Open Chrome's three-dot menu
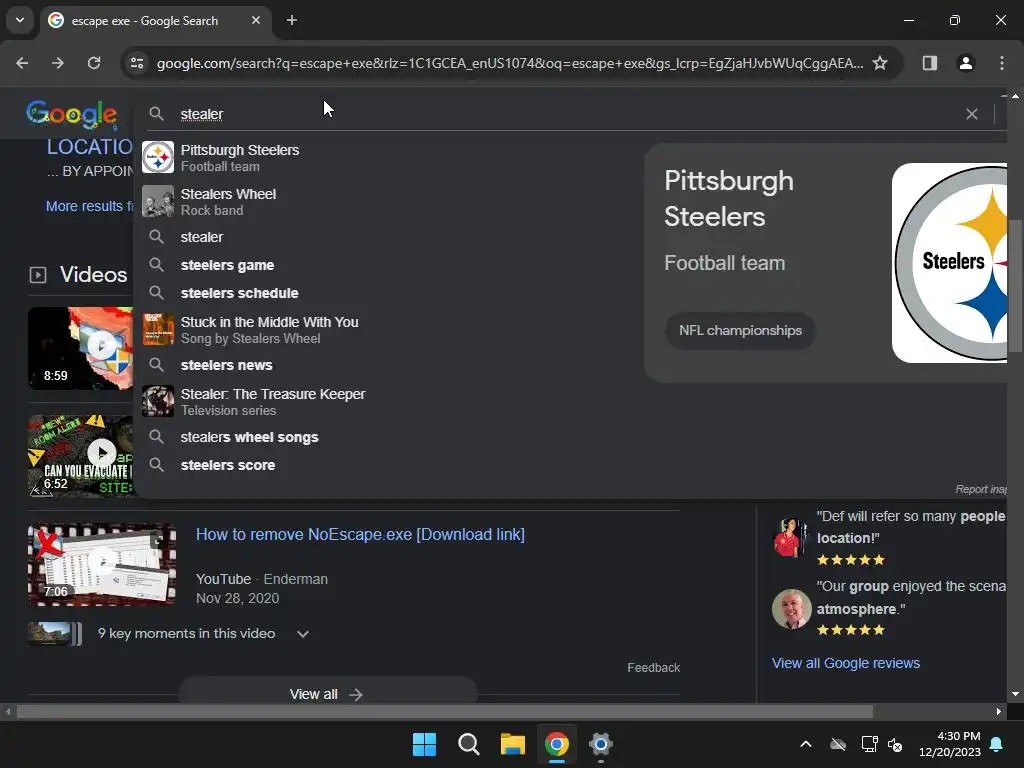 [x=1002, y=63]
